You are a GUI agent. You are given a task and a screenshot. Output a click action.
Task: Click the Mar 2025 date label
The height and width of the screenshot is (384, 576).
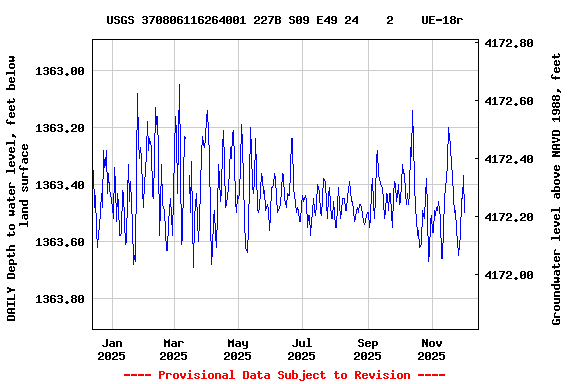[x=173, y=349]
